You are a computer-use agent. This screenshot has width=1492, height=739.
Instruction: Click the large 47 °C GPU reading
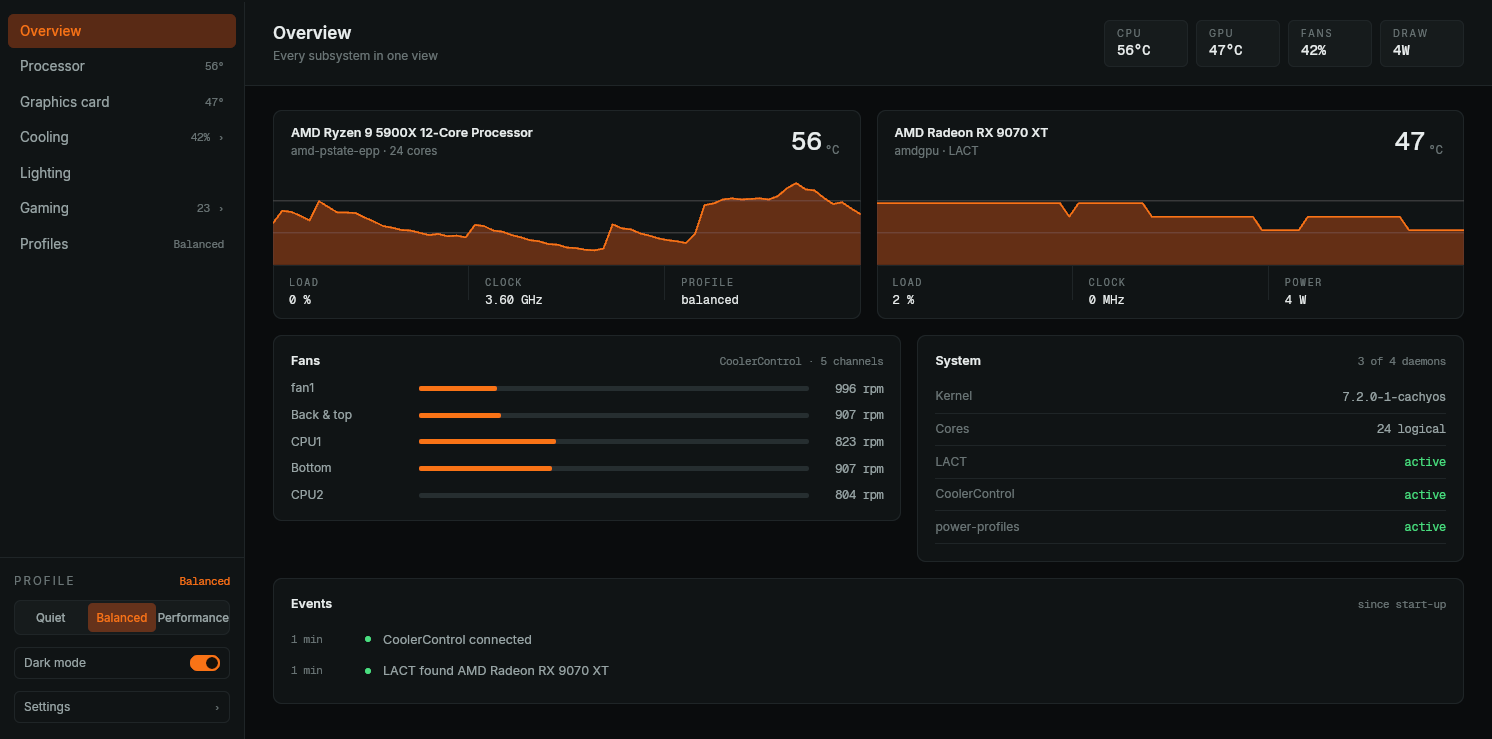pyautogui.click(x=1418, y=143)
